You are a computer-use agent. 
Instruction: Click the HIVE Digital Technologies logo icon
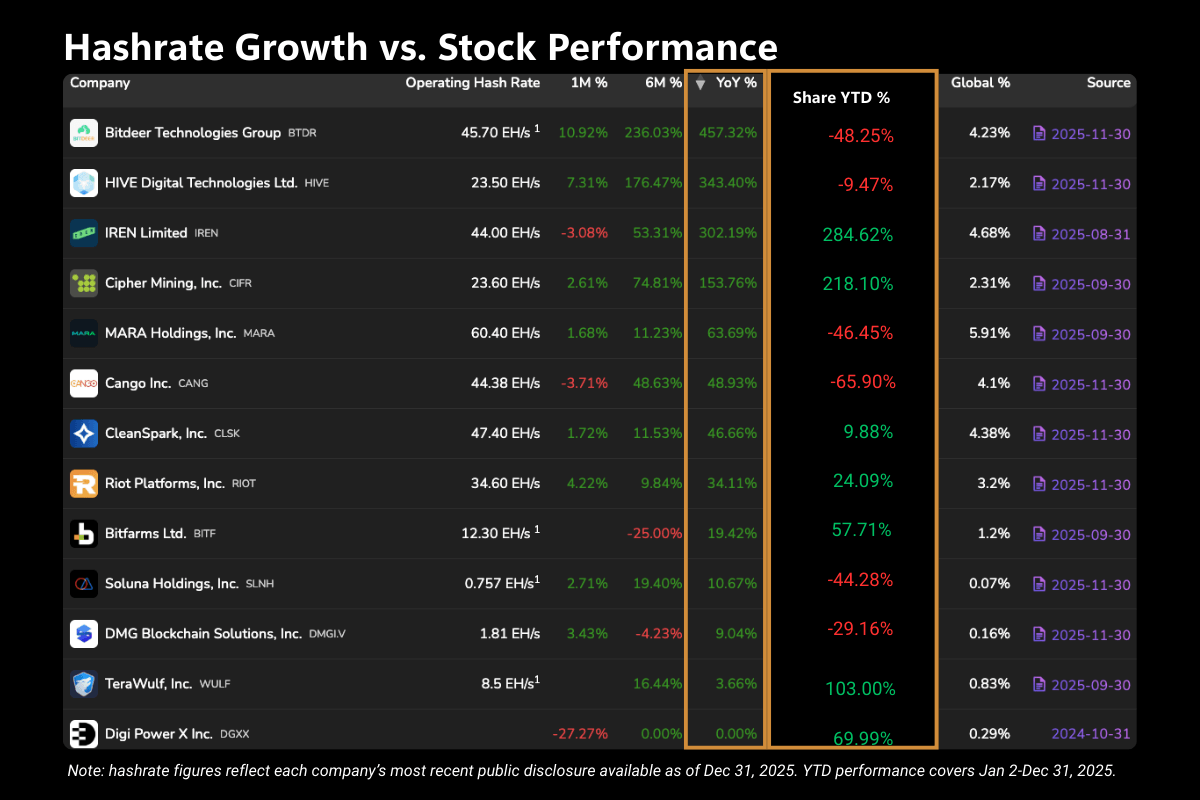(84, 183)
